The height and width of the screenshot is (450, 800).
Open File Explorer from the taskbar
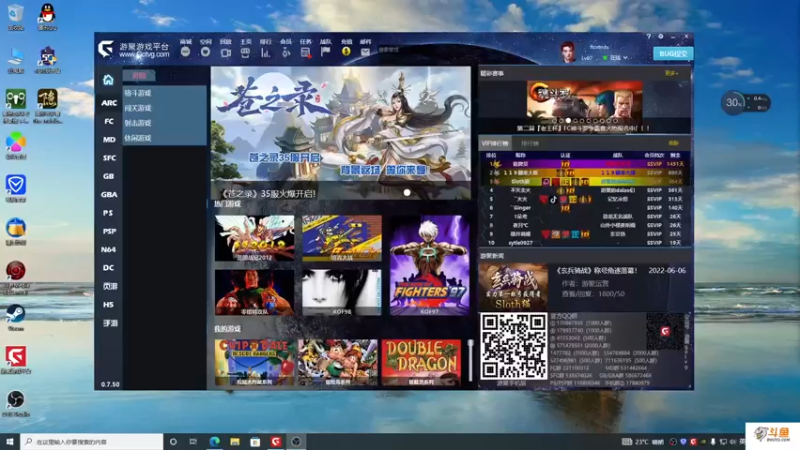[235, 441]
